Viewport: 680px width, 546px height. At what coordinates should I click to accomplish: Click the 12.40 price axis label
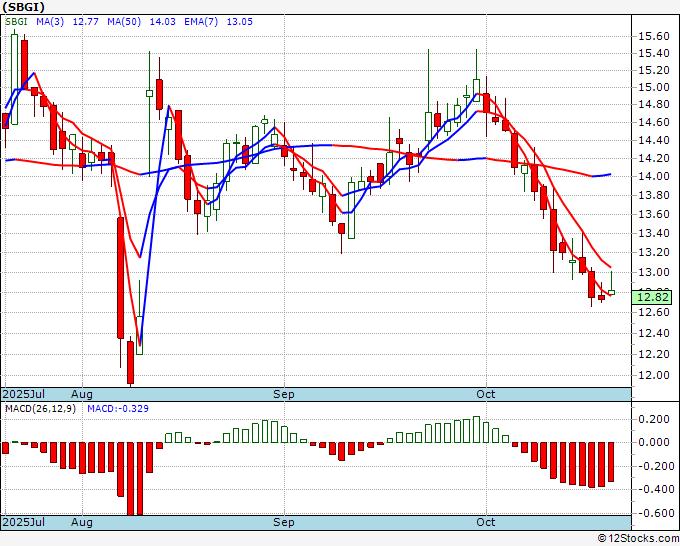pyautogui.click(x=654, y=333)
